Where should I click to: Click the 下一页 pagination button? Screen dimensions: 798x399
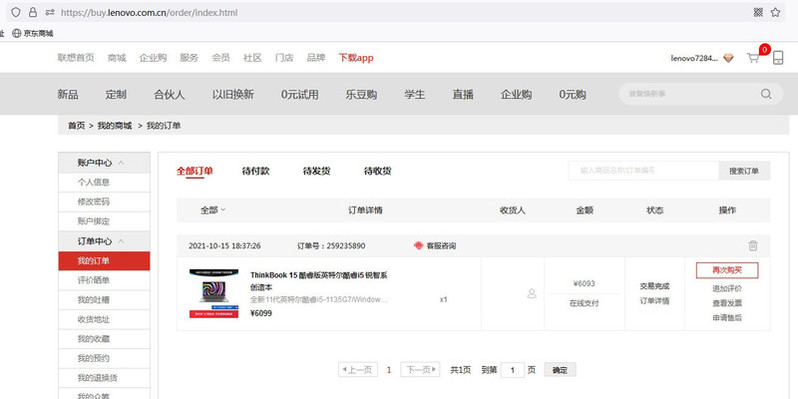(420, 369)
